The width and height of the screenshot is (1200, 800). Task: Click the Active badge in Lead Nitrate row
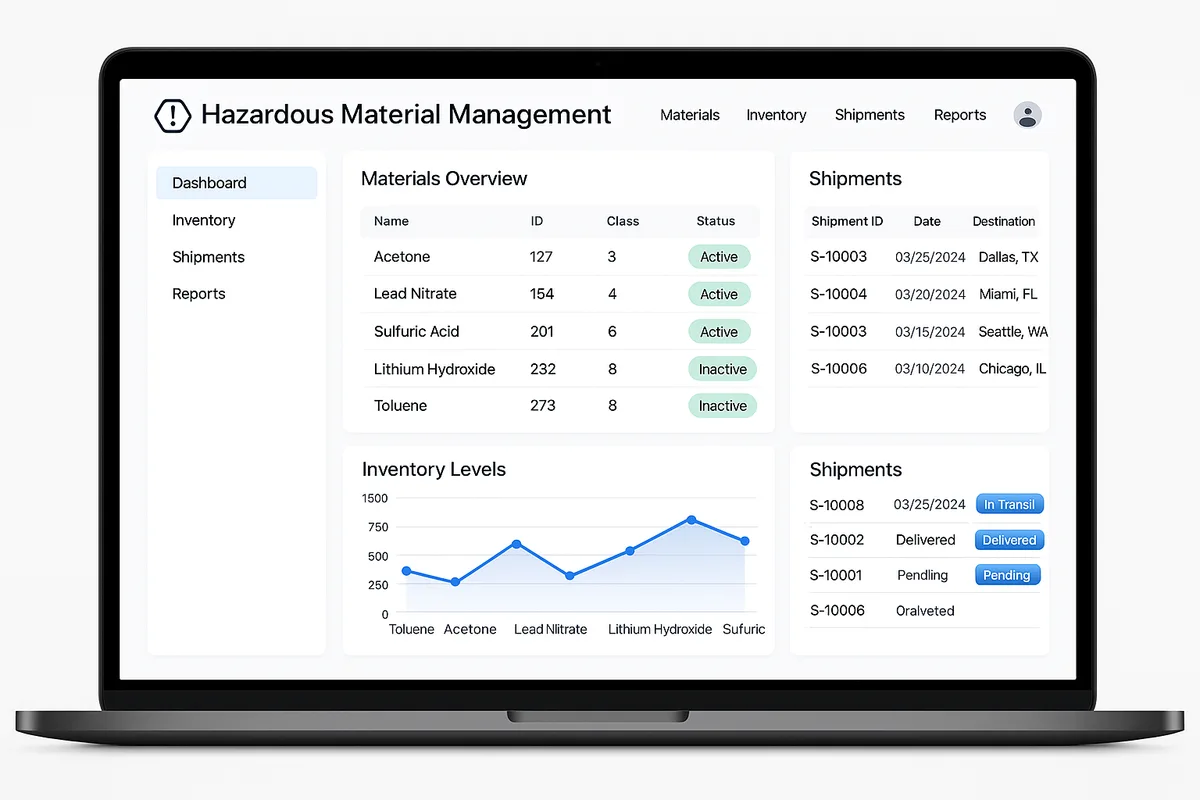click(x=719, y=294)
